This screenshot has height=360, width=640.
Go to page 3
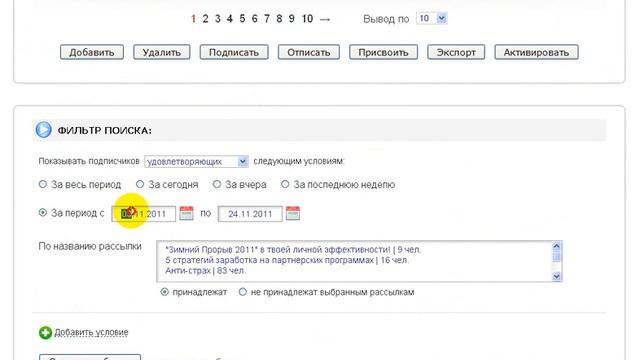tap(218, 19)
